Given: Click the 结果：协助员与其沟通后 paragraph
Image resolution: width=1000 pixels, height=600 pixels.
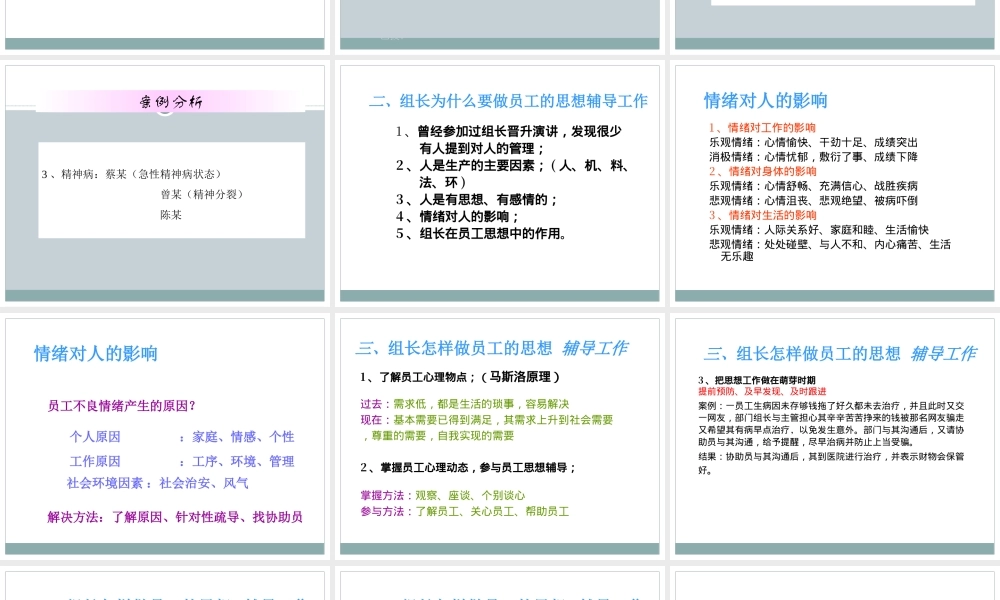Looking at the screenshot, I should click(831, 464).
